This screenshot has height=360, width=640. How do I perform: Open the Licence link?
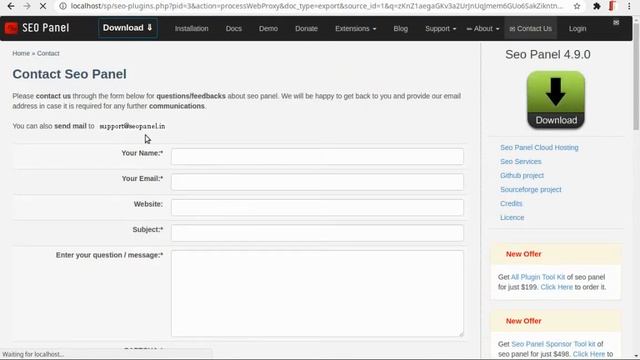click(x=512, y=218)
